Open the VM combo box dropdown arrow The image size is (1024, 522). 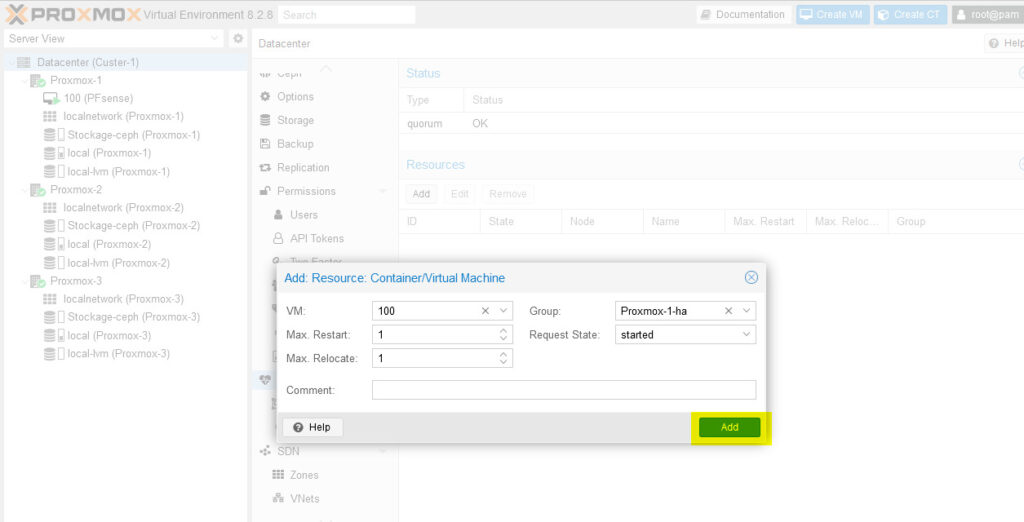pos(504,311)
